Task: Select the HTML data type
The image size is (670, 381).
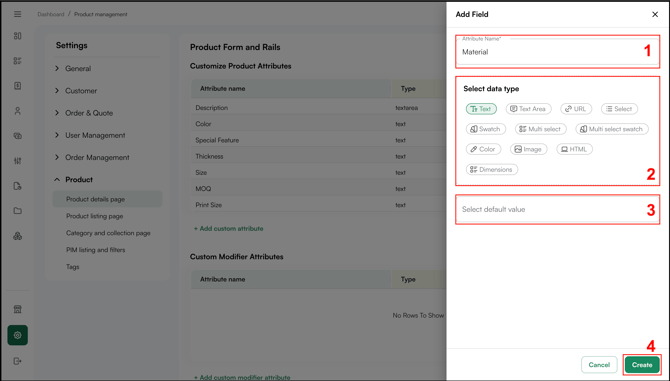Action: coord(574,149)
